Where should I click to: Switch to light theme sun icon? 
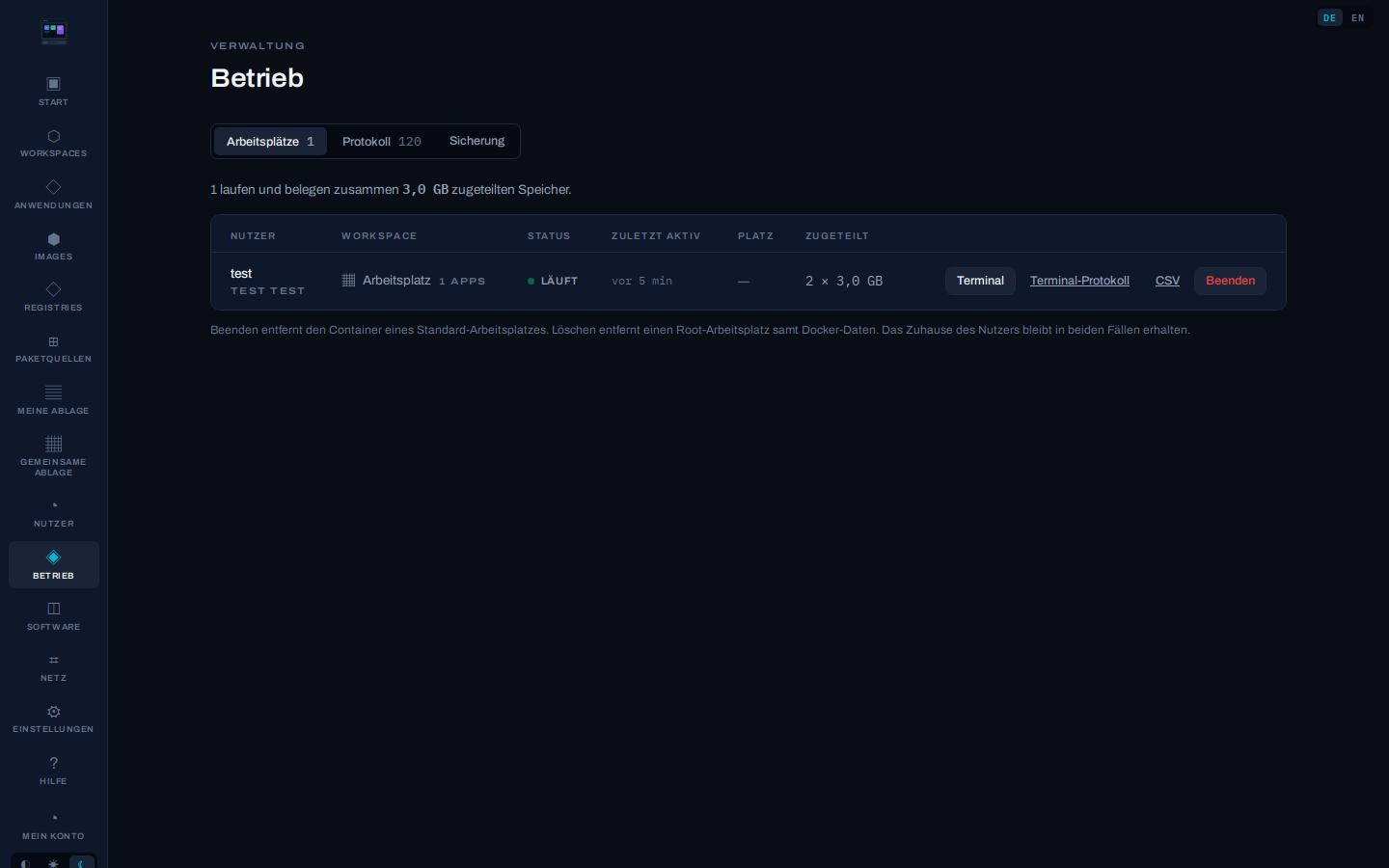(53, 864)
